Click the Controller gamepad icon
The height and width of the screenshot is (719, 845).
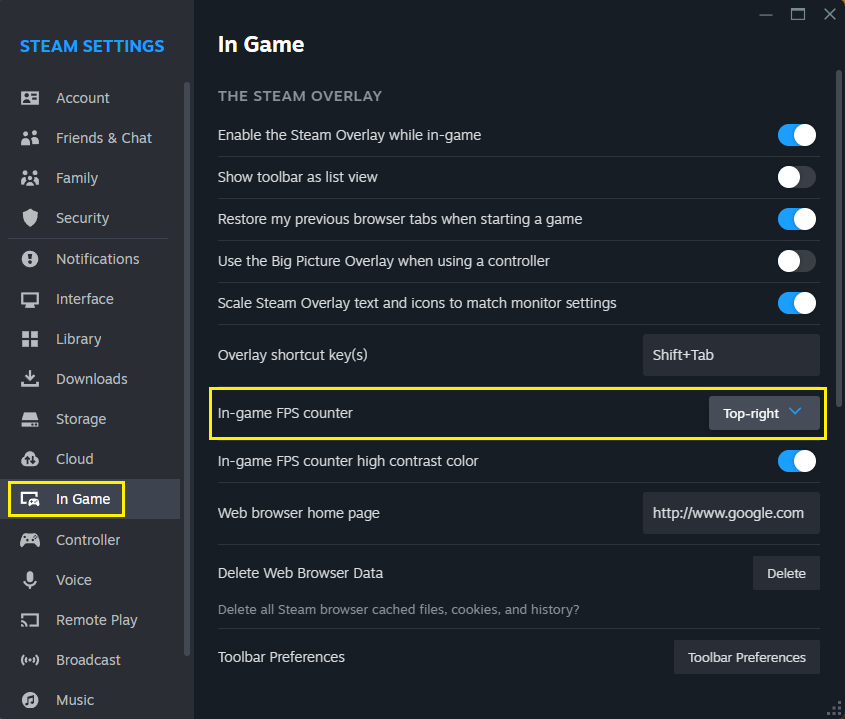[30, 540]
